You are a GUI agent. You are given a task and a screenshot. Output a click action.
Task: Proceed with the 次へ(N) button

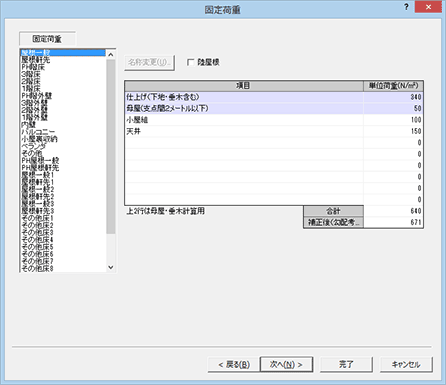[286, 364]
